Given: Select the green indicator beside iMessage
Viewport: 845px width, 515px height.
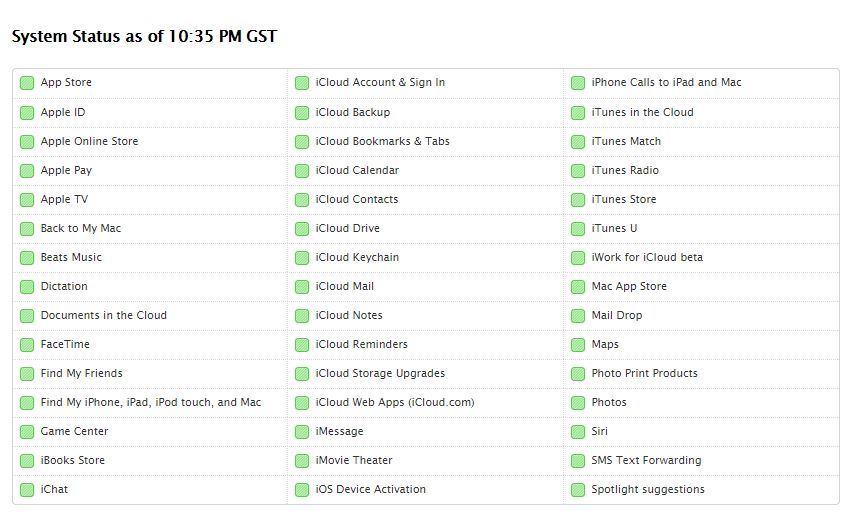Looking at the screenshot, I should (x=302, y=432).
